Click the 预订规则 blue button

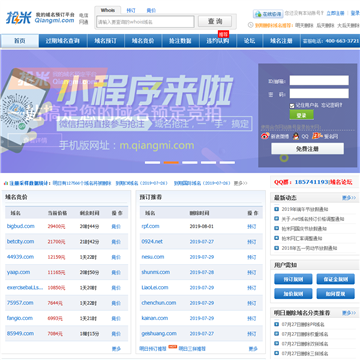point(293,279)
